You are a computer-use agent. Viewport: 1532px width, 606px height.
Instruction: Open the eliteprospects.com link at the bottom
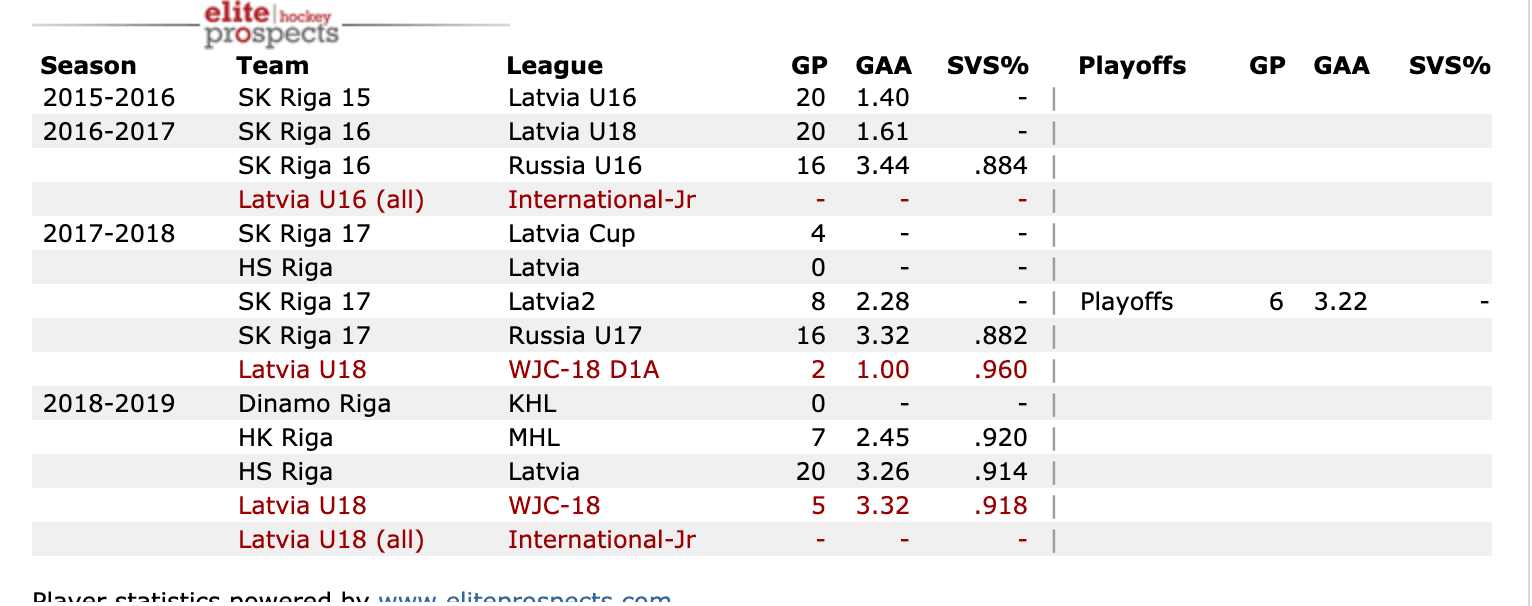[x=524, y=598]
